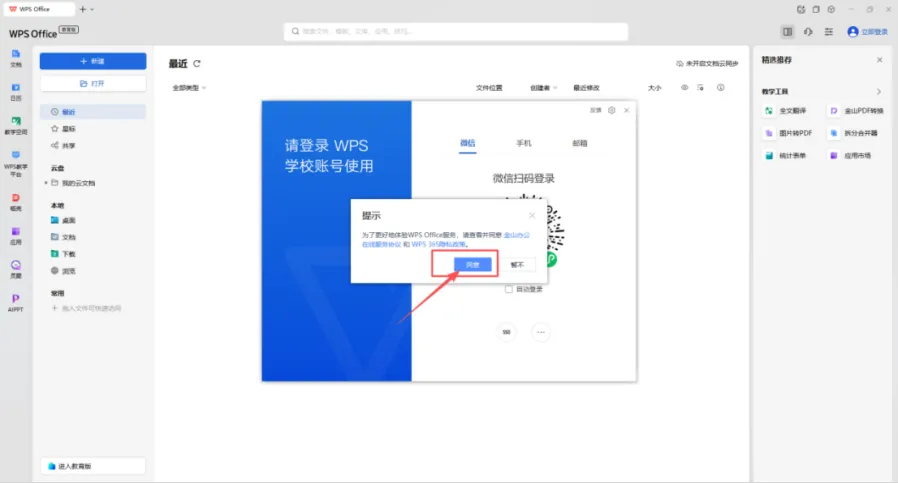Viewport: 898px width, 483px height.
Task: Open 下载 downloads local folder
Action: (63, 254)
